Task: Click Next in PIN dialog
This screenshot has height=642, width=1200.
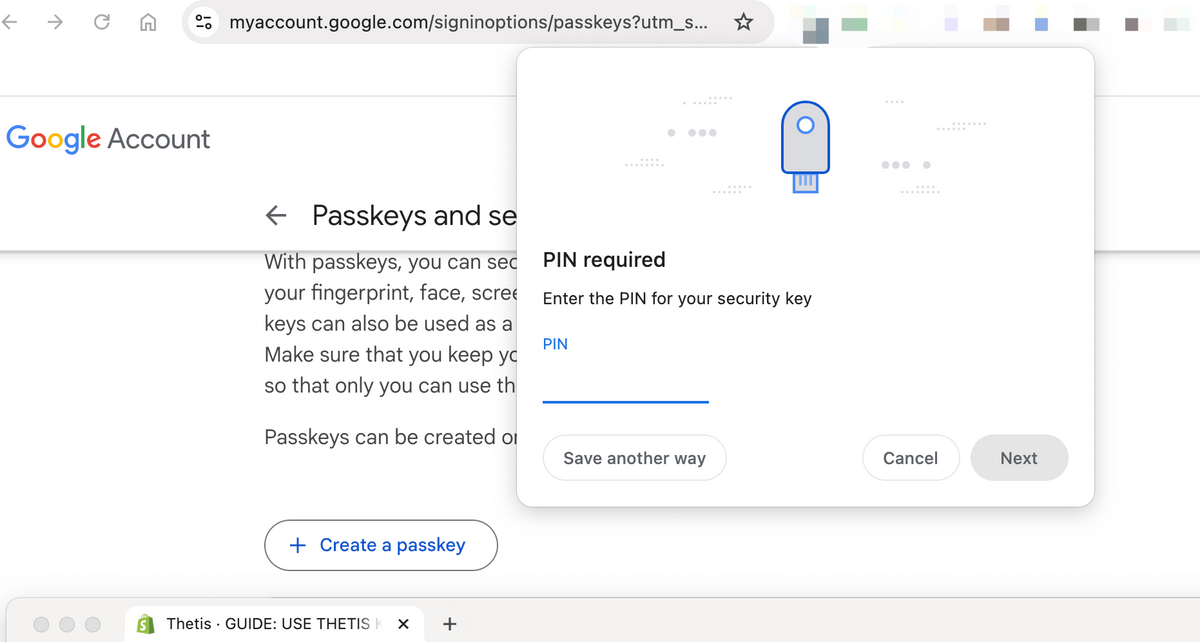Action: pyautogui.click(x=1019, y=458)
